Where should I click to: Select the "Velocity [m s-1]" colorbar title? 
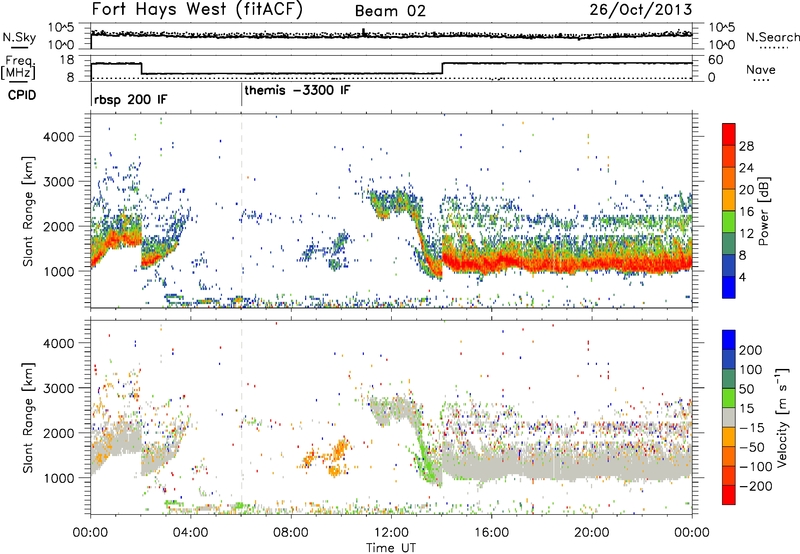781,417
